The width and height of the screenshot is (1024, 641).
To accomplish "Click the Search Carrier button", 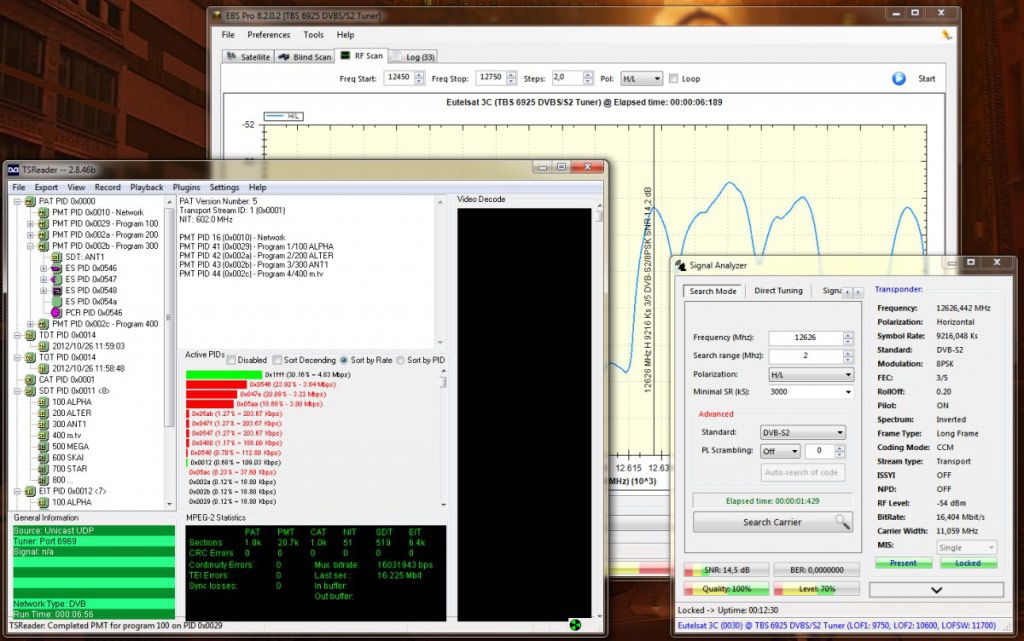I will point(772,522).
